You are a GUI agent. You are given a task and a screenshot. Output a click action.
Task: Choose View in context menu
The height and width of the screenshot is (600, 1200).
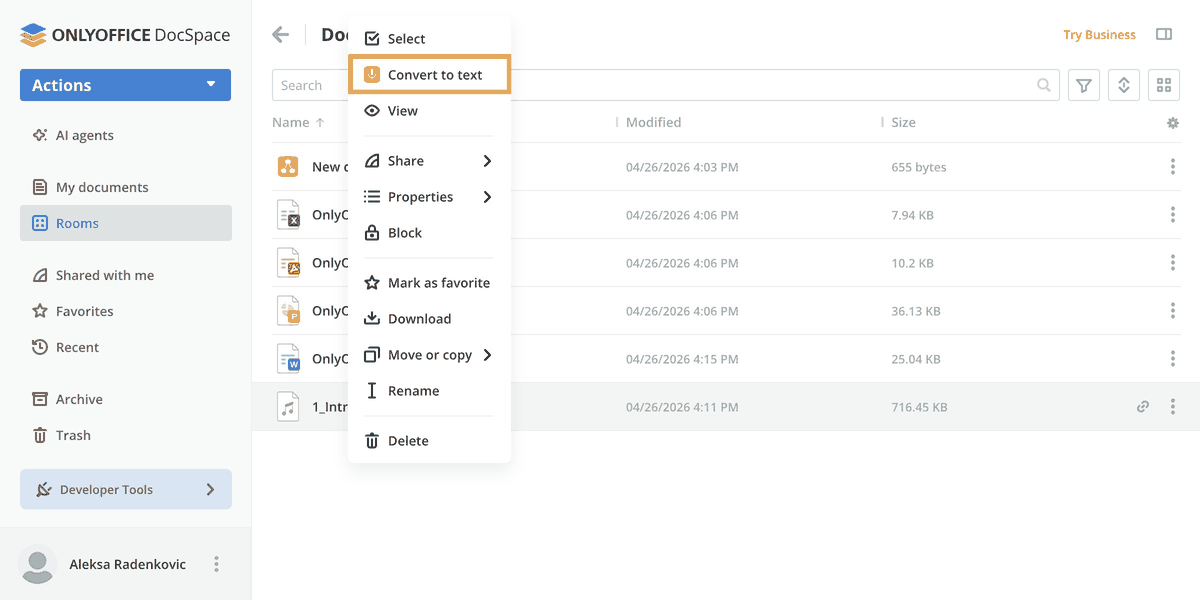430,111
